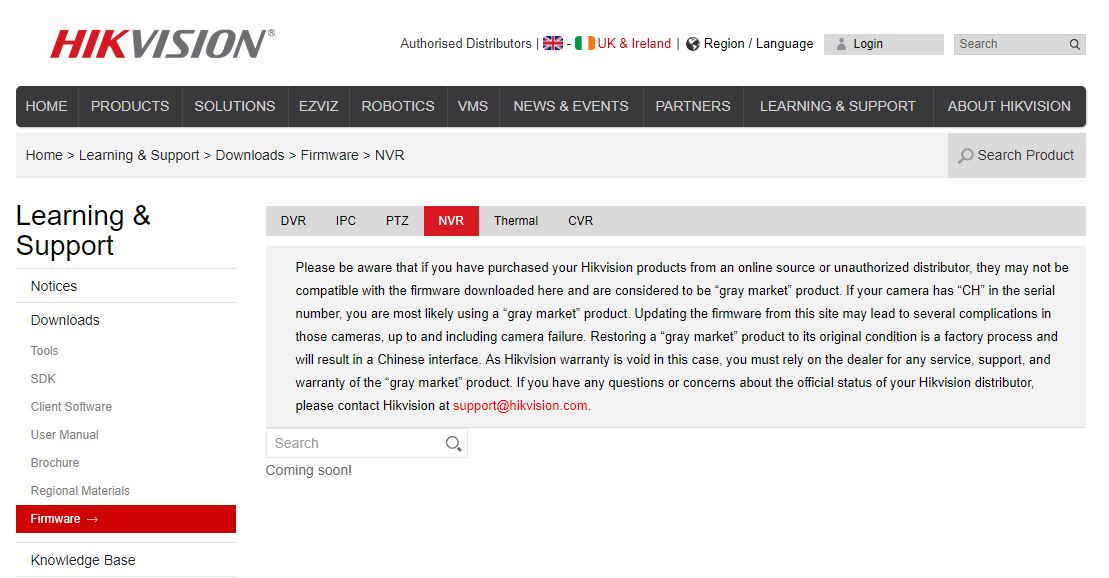This screenshot has width=1109, height=578.
Task: Open the support@hikvision.com email link
Action: point(520,406)
